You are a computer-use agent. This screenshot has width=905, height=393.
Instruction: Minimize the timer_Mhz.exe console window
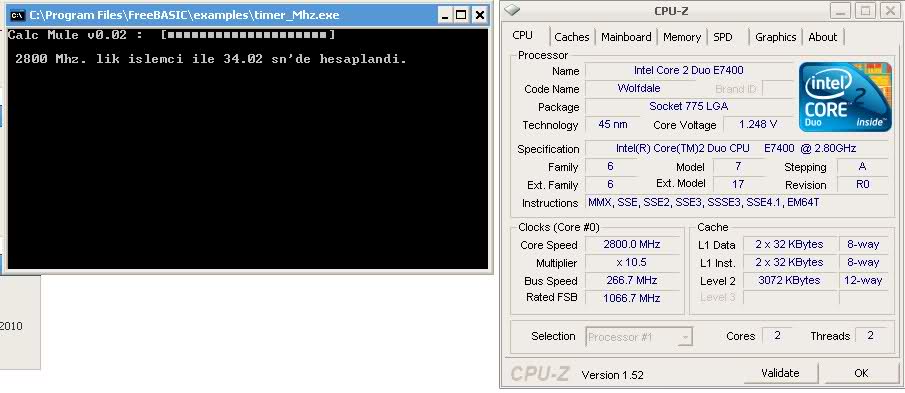coord(444,16)
